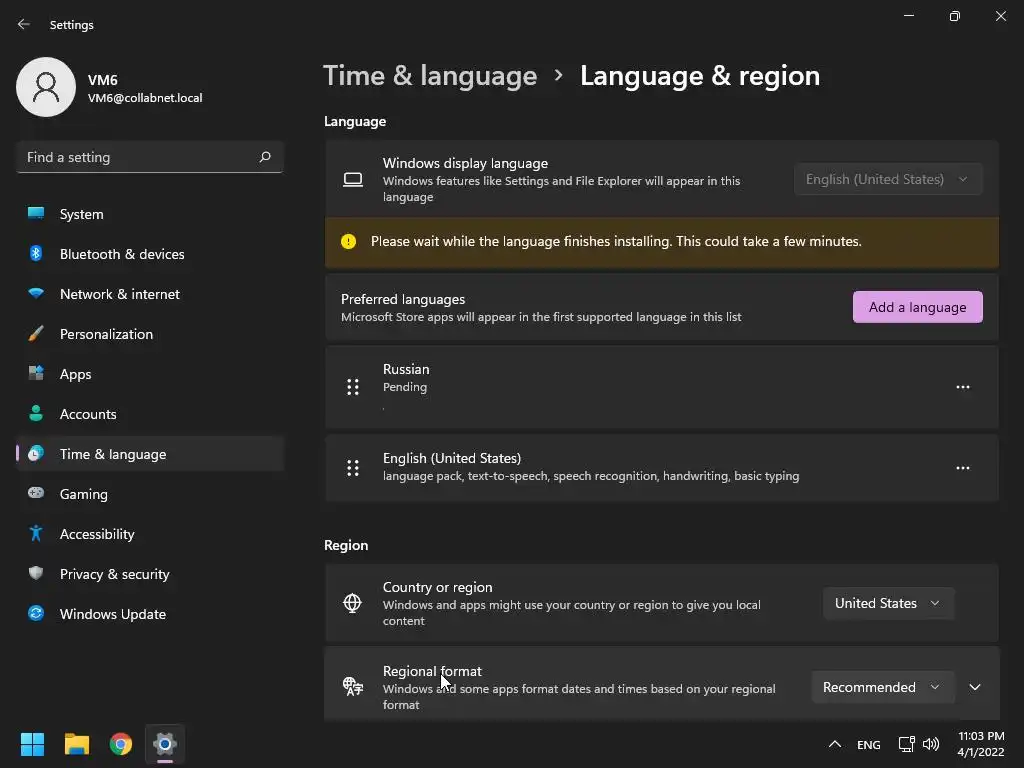Viewport: 1024px width, 768px height.
Task: Click the Windows Update sync icon
Action: (36, 613)
